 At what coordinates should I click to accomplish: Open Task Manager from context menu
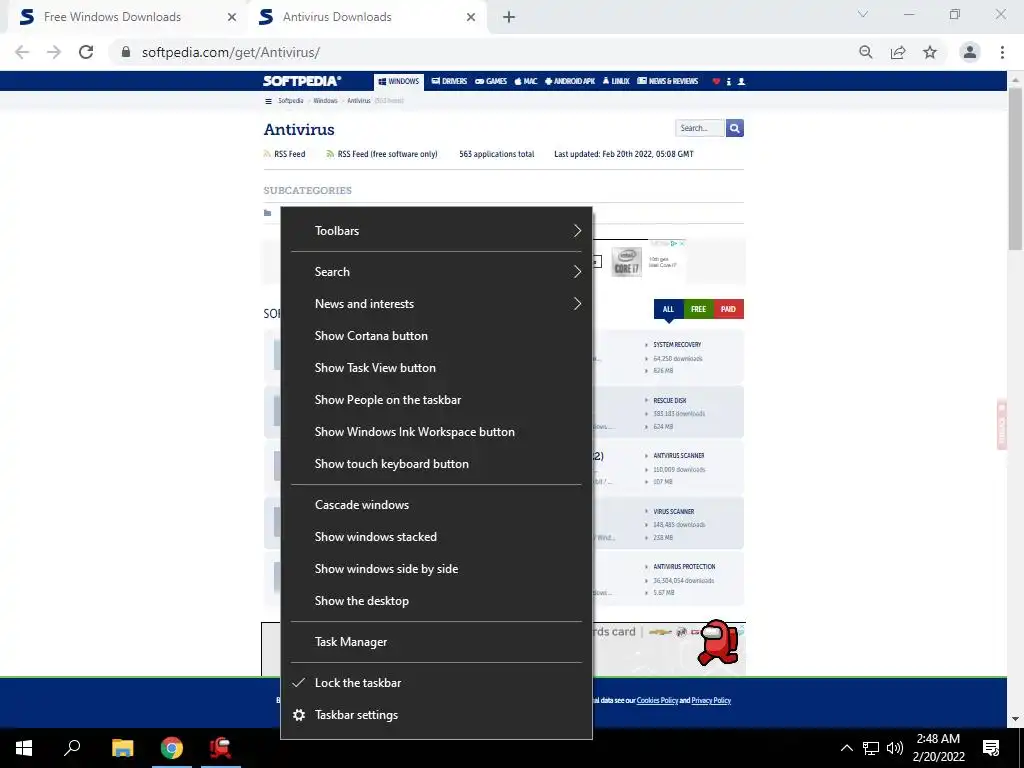(436, 642)
